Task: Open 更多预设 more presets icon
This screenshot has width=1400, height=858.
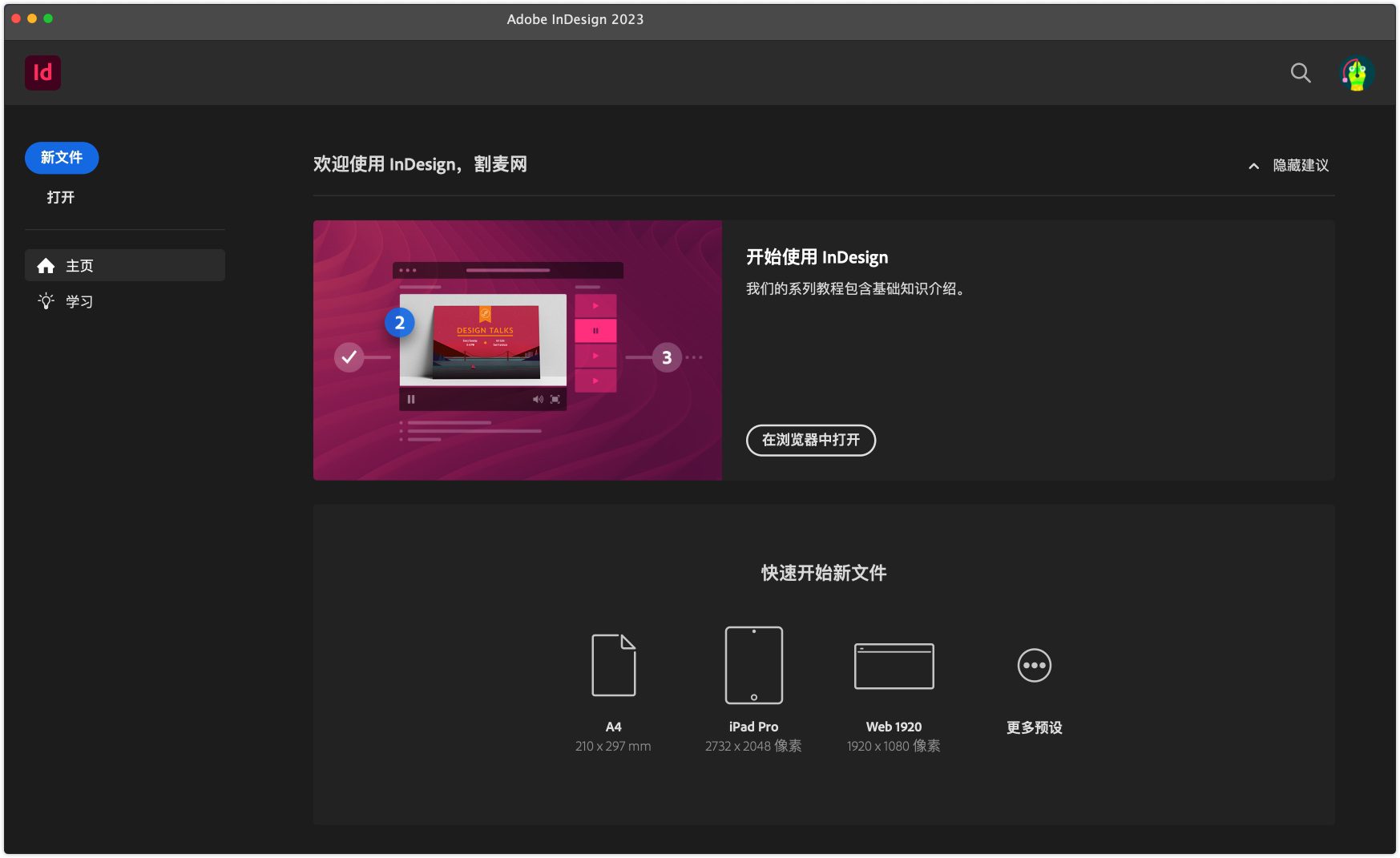Action: tap(1034, 666)
